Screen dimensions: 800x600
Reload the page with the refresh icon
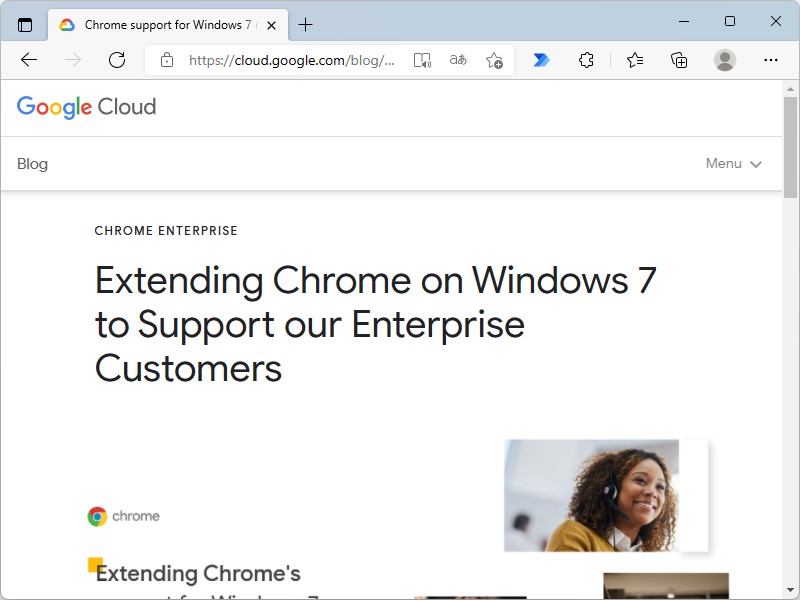pyautogui.click(x=117, y=60)
